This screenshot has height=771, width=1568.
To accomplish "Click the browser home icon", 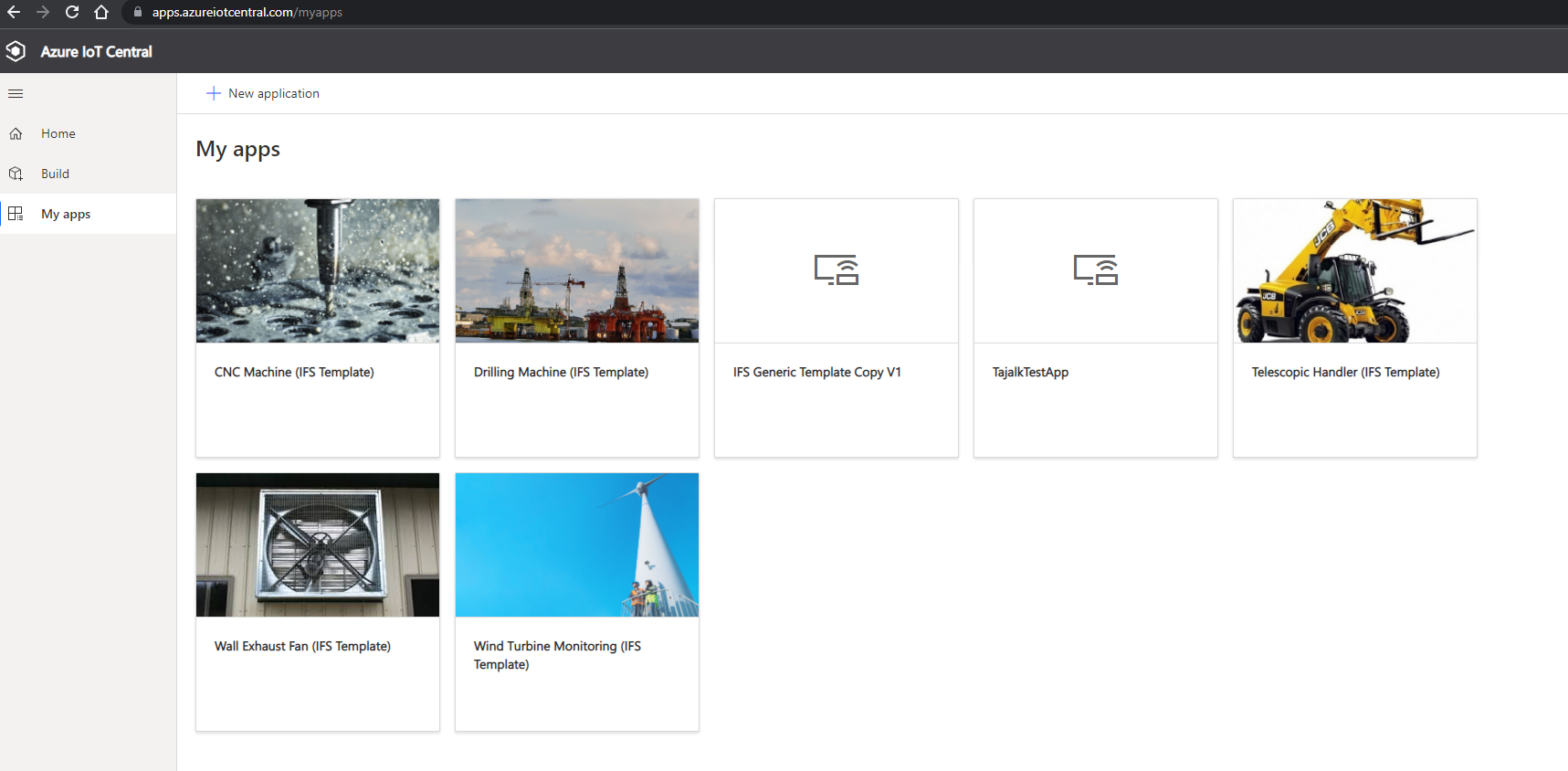I will click(101, 12).
